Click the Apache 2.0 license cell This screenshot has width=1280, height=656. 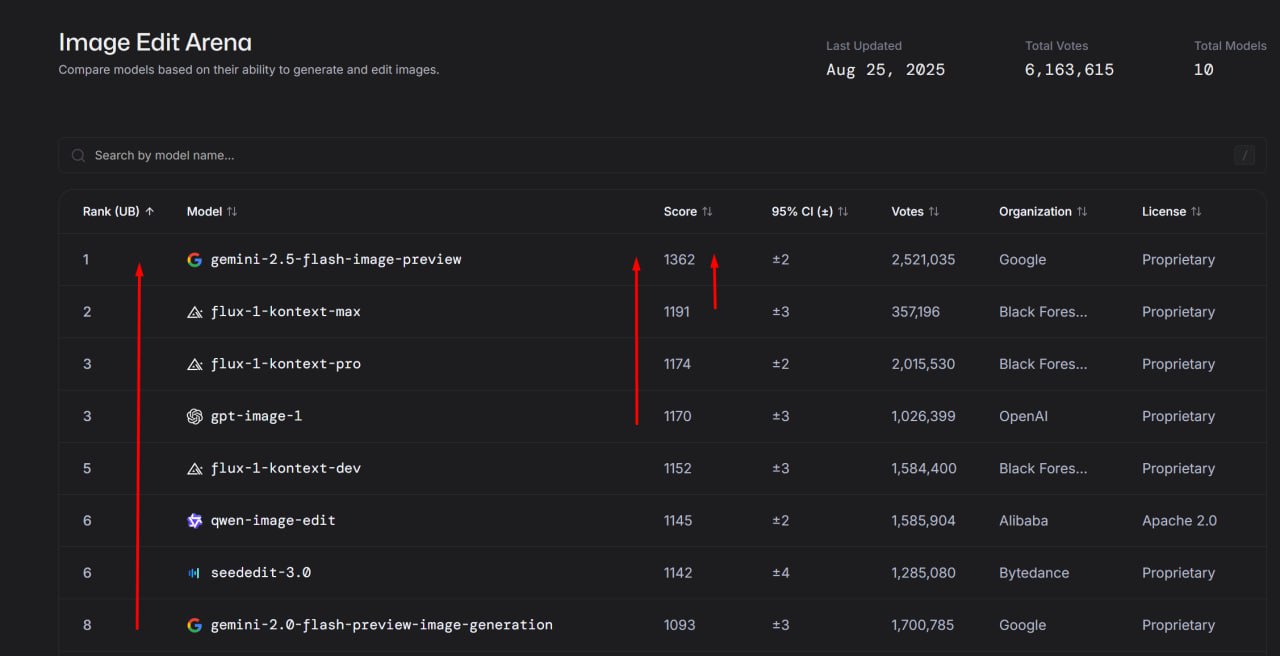click(x=1179, y=521)
